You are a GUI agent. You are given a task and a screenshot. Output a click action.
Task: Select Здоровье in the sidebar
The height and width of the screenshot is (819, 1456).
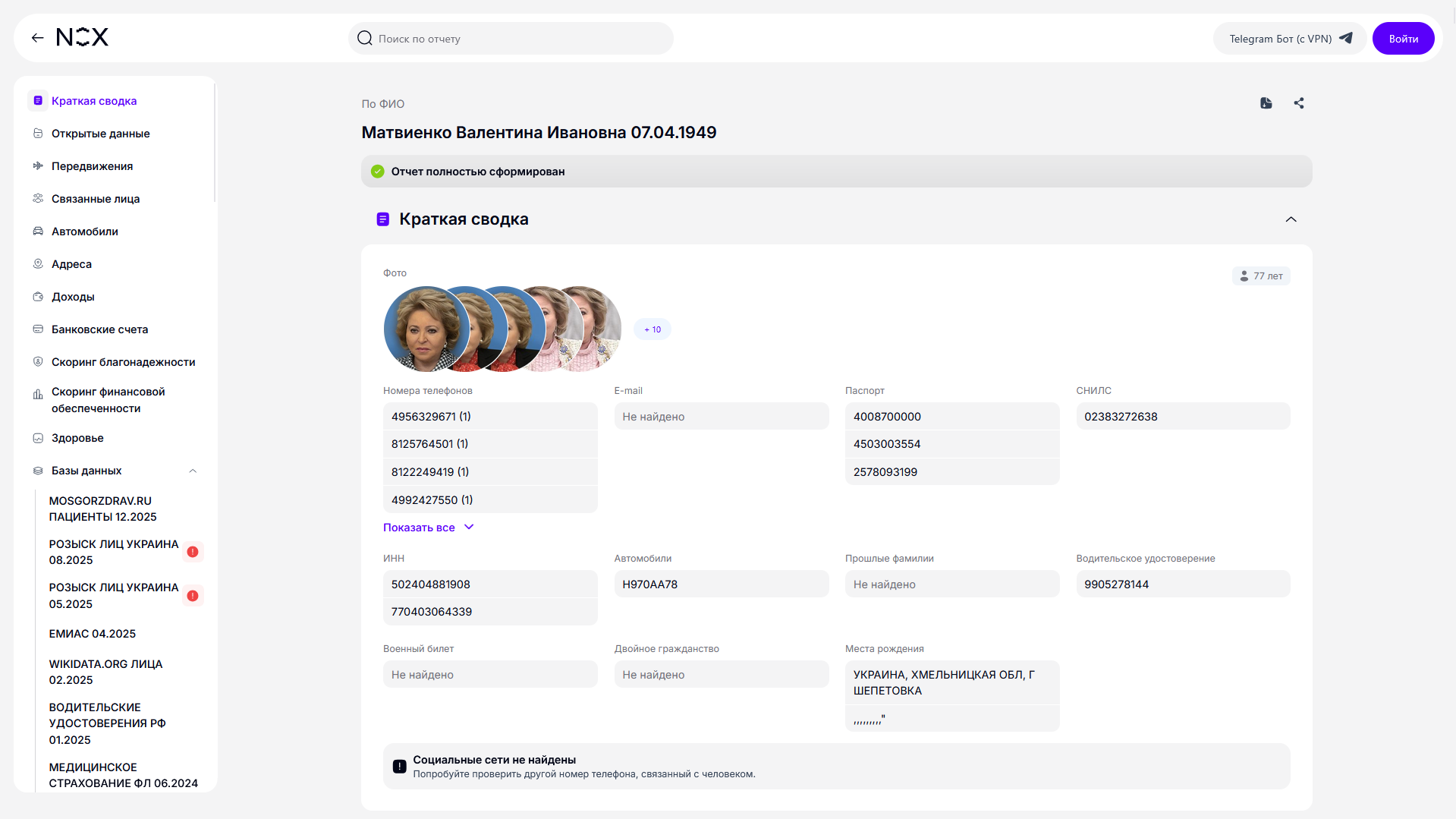(77, 438)
